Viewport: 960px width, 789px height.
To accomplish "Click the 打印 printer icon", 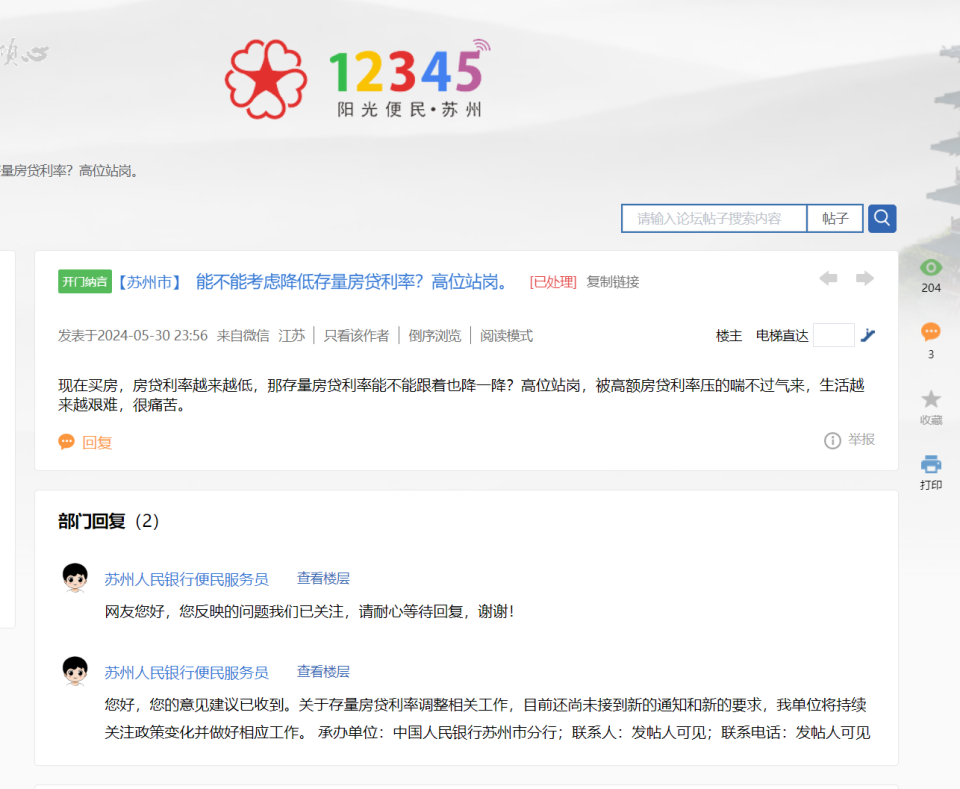I will pyautogui.click(x=931, y=464).
